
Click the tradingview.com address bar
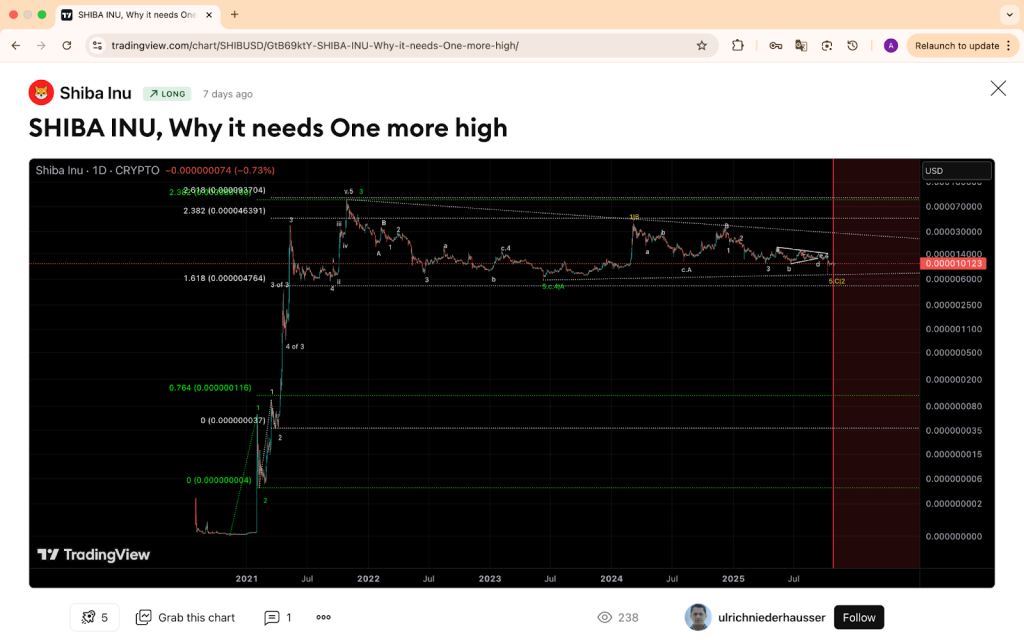point(400,45)
